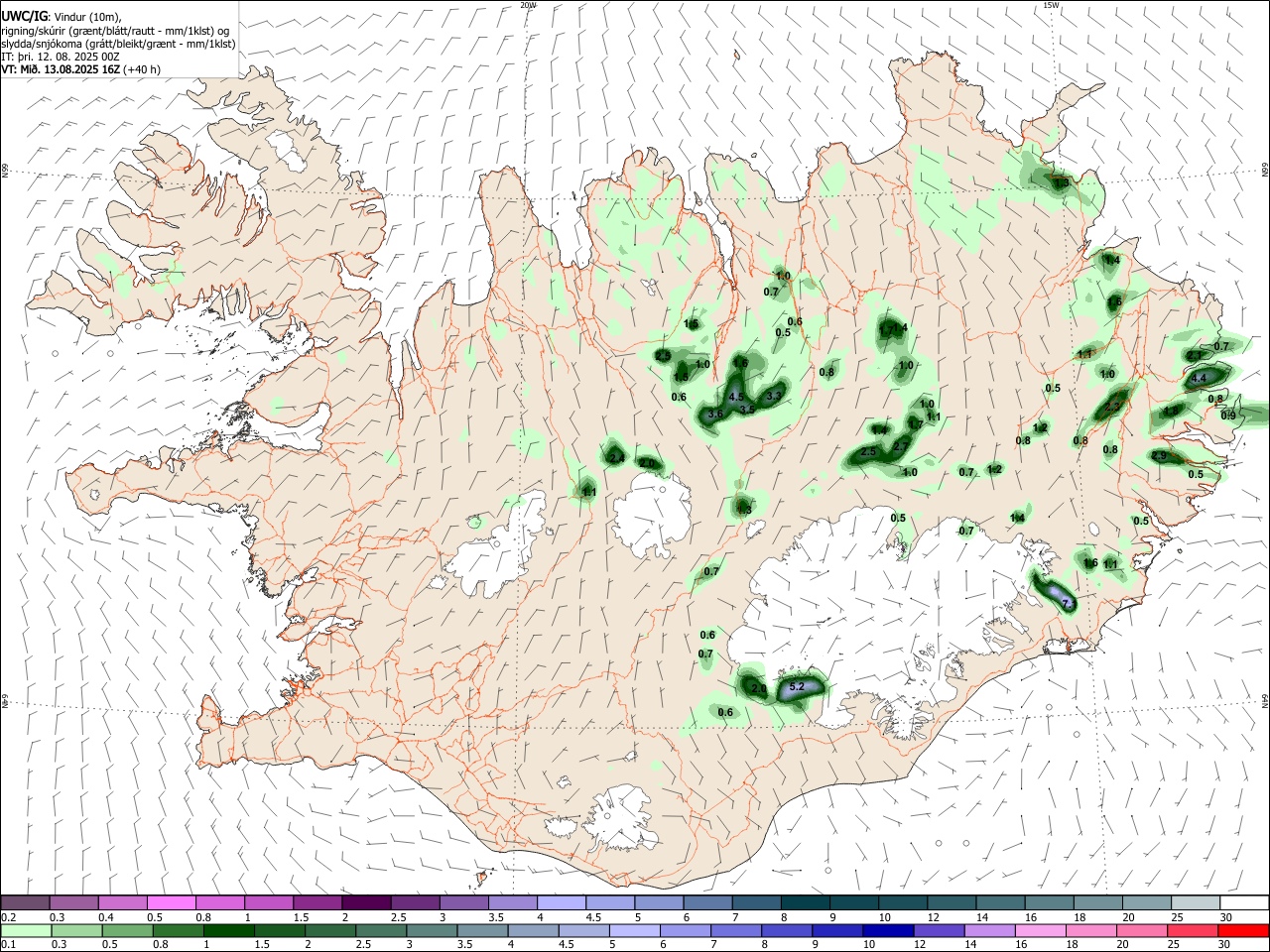Viewport: 1270px width, 952px height.
Task: Select the 0.9 value at the eastern edge
Action: [x=1228, y=416]
